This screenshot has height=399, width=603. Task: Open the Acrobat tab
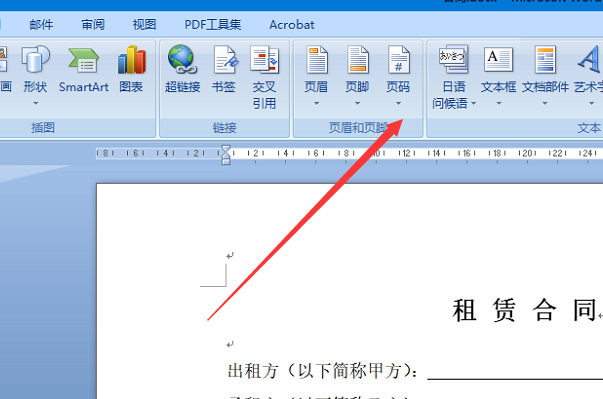[x=292, y=25]
